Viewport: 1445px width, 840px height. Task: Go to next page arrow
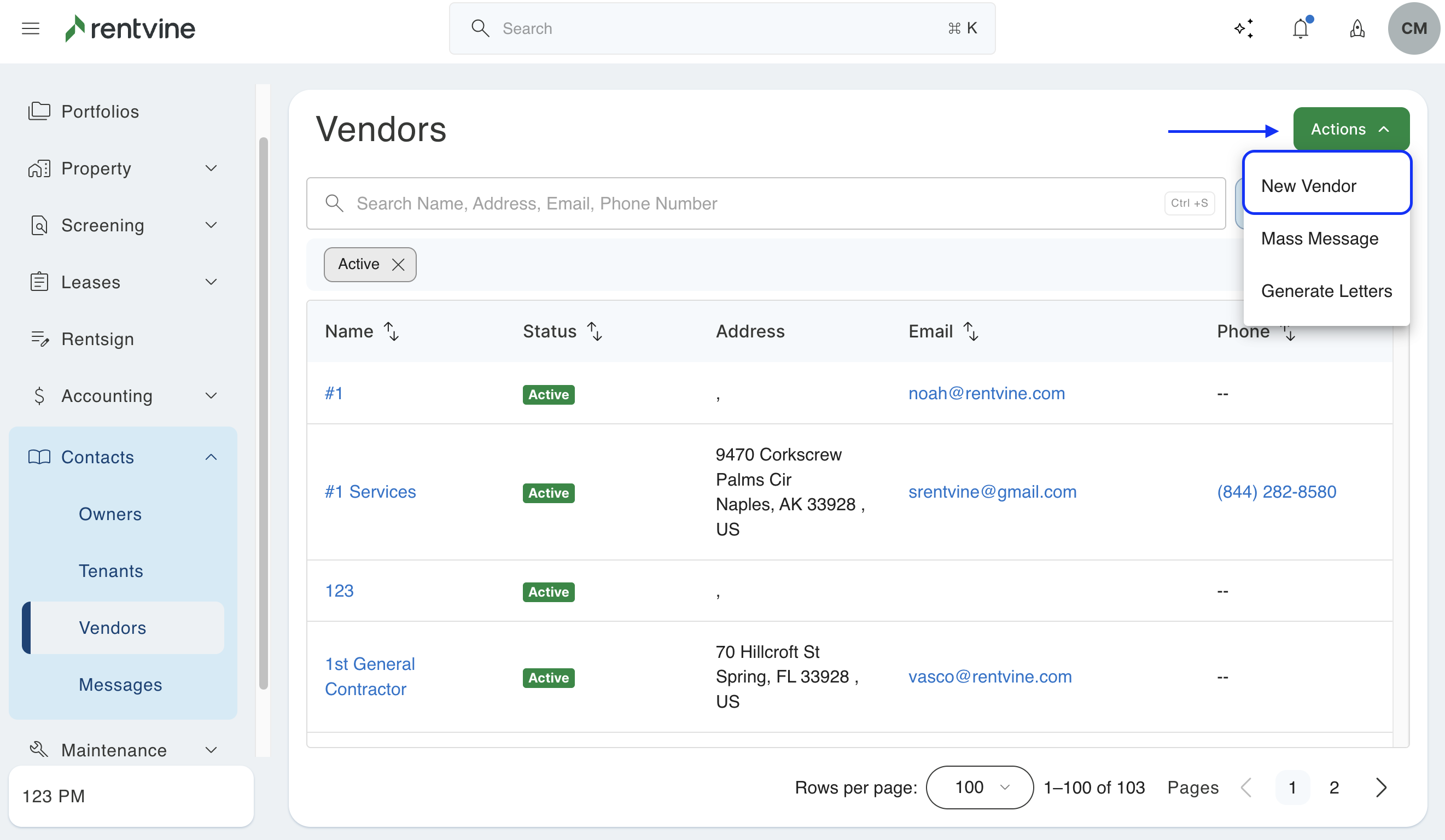pos(1381,787)
